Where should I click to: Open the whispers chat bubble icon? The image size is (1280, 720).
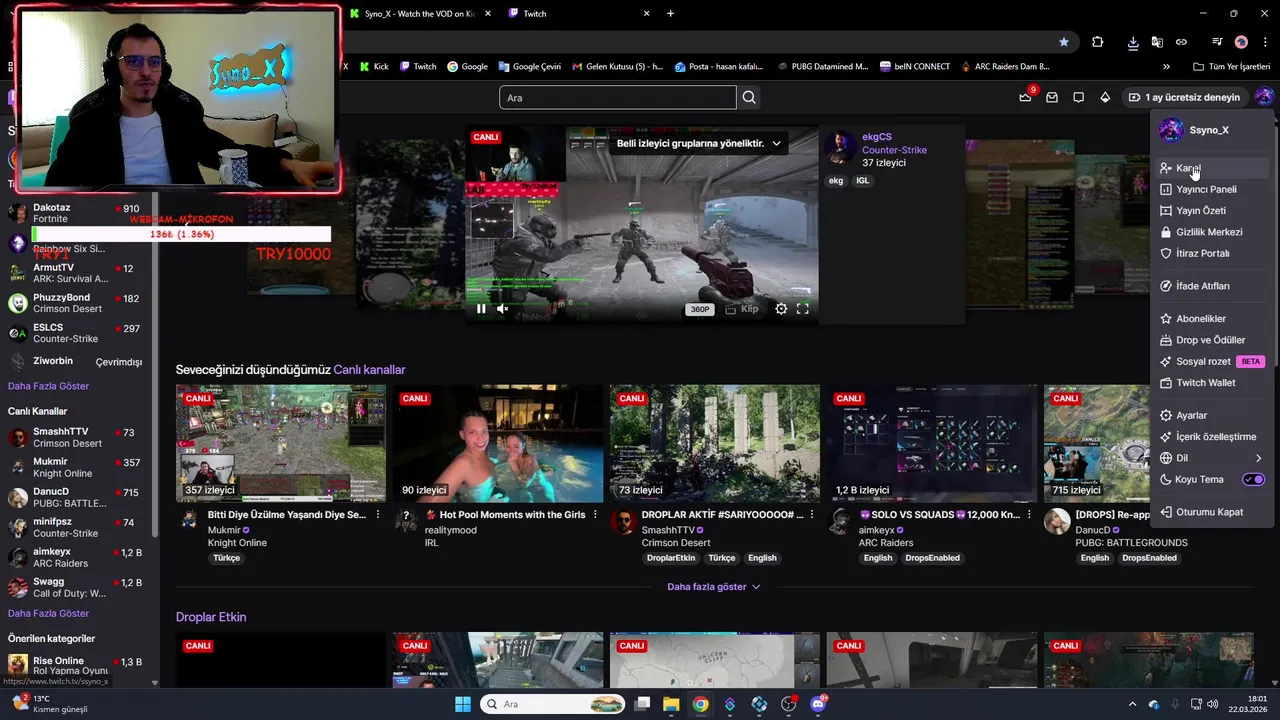tap(1078, 97)
